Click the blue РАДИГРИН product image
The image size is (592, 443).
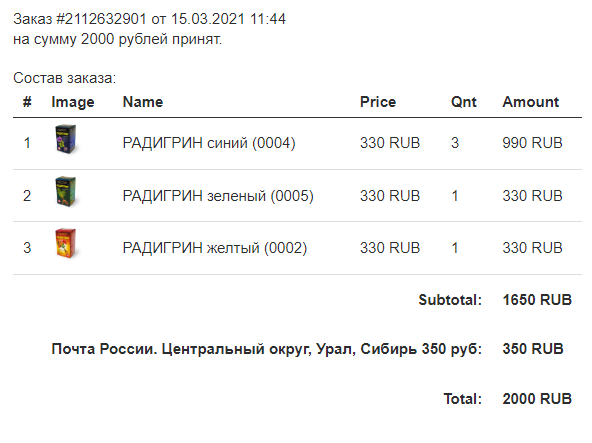tap(66, 139)
